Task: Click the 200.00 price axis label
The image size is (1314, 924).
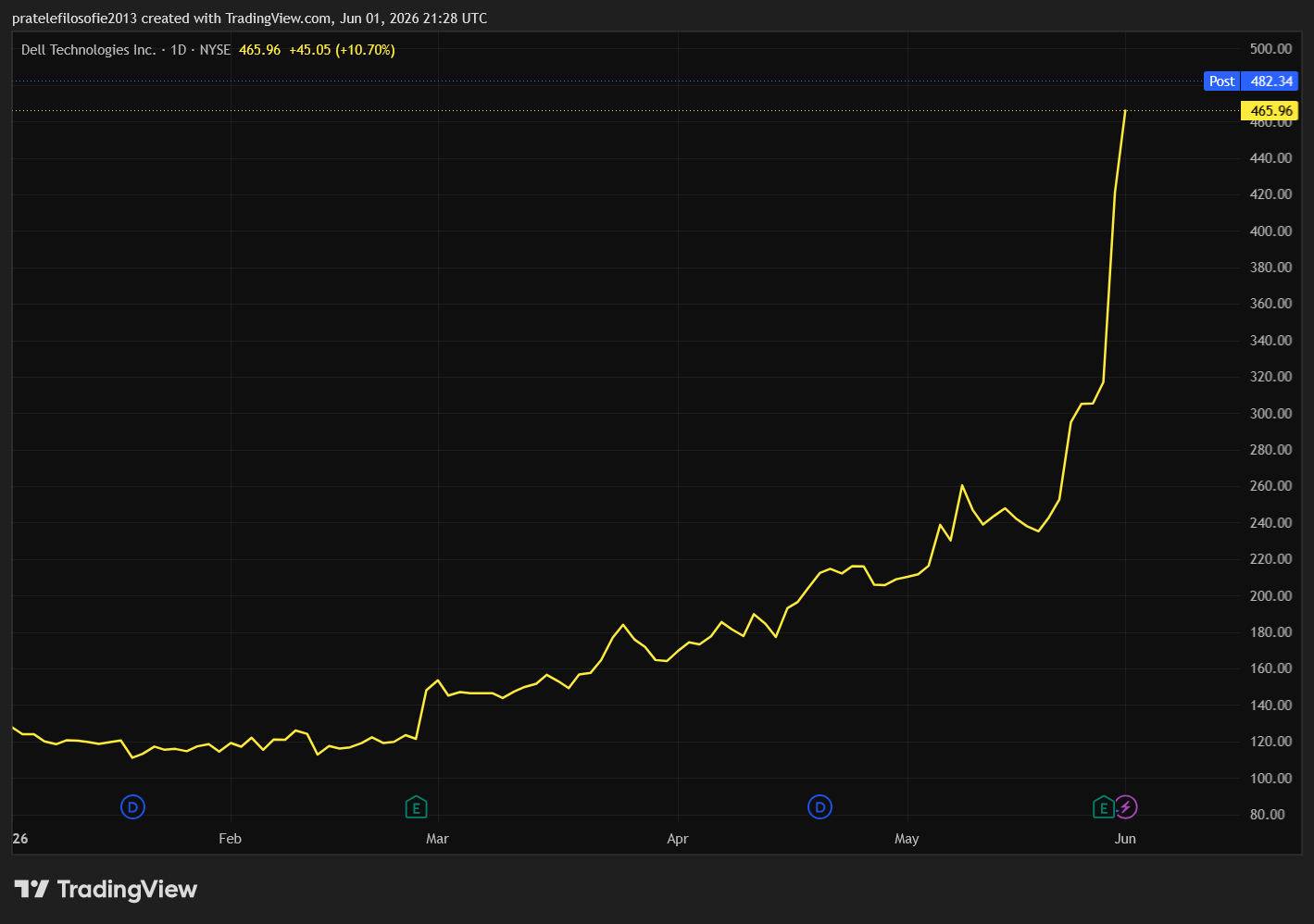Action: pyautogui.click(x=1270, y=596)
